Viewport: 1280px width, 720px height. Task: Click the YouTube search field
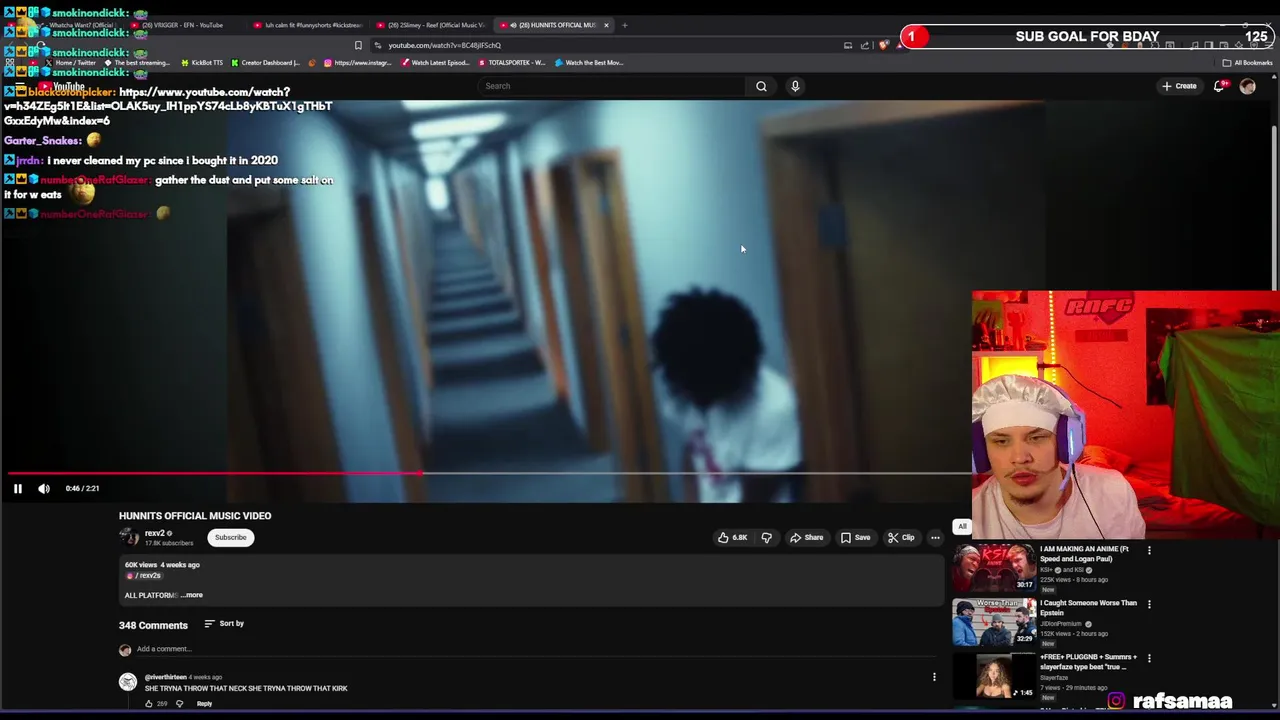612,86
